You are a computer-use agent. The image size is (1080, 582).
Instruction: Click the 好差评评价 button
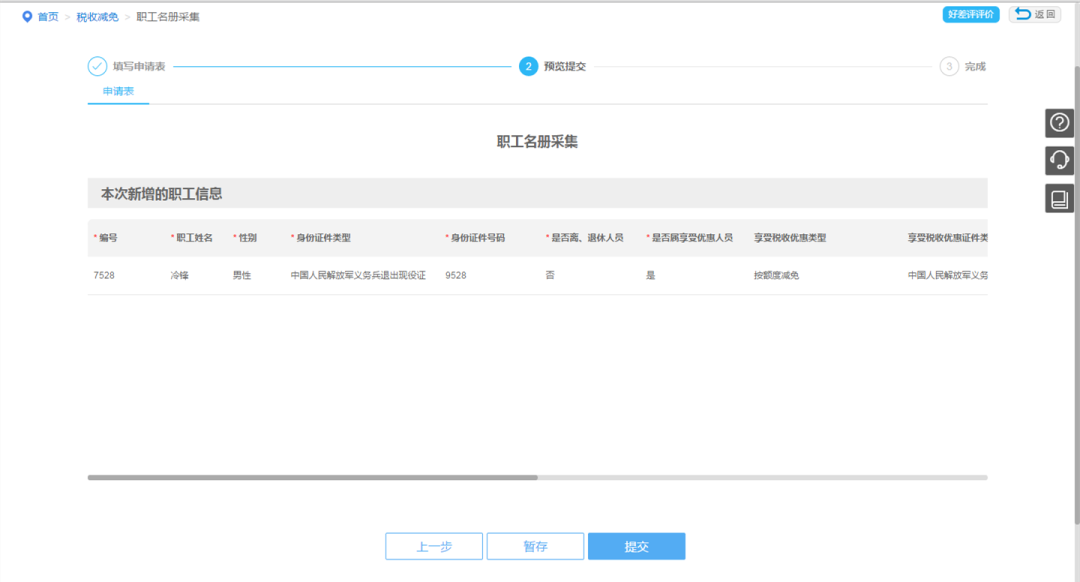970,14
